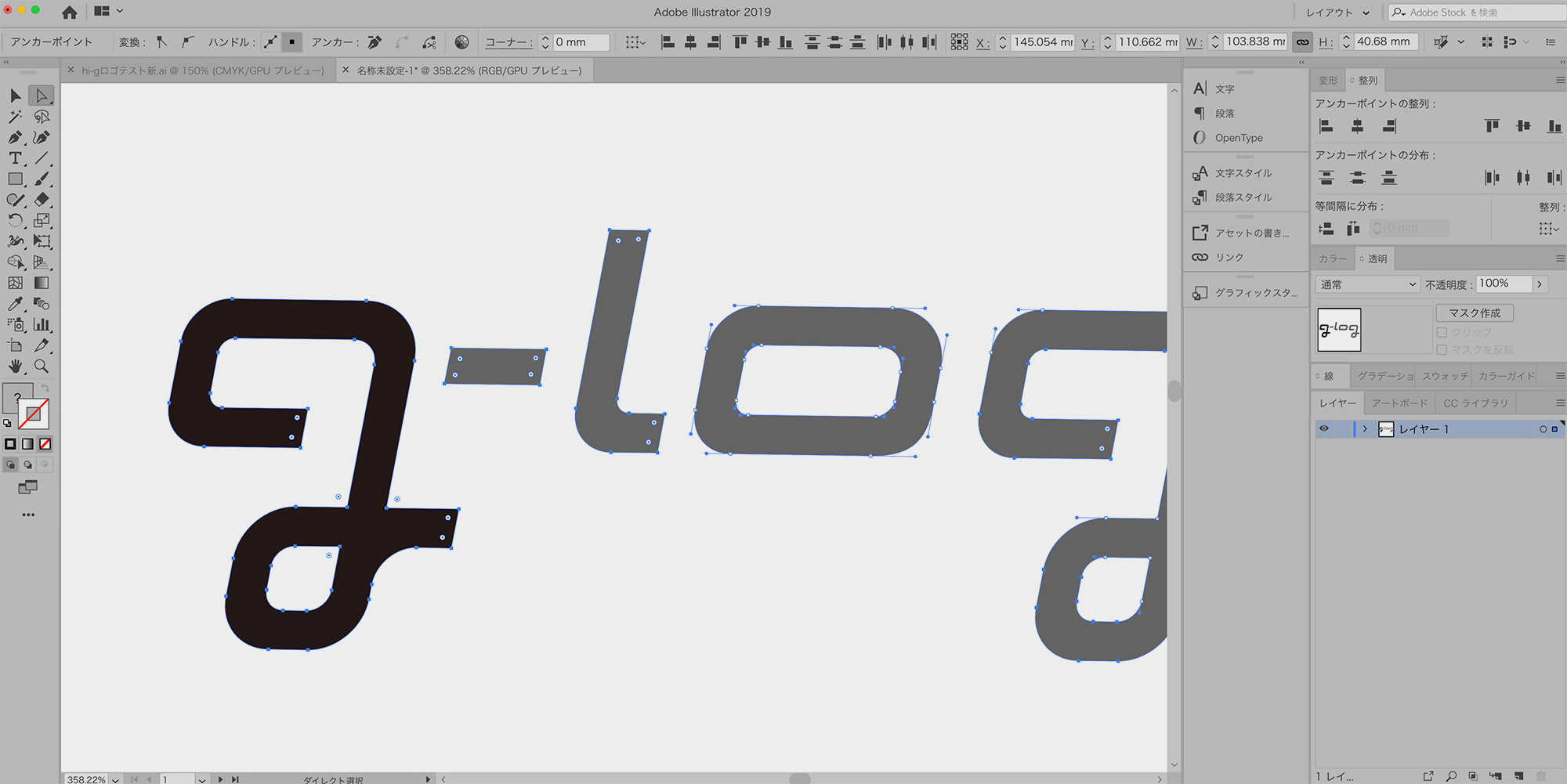Open the 通常 blend mode dropdown

(x=1367, y=284)
